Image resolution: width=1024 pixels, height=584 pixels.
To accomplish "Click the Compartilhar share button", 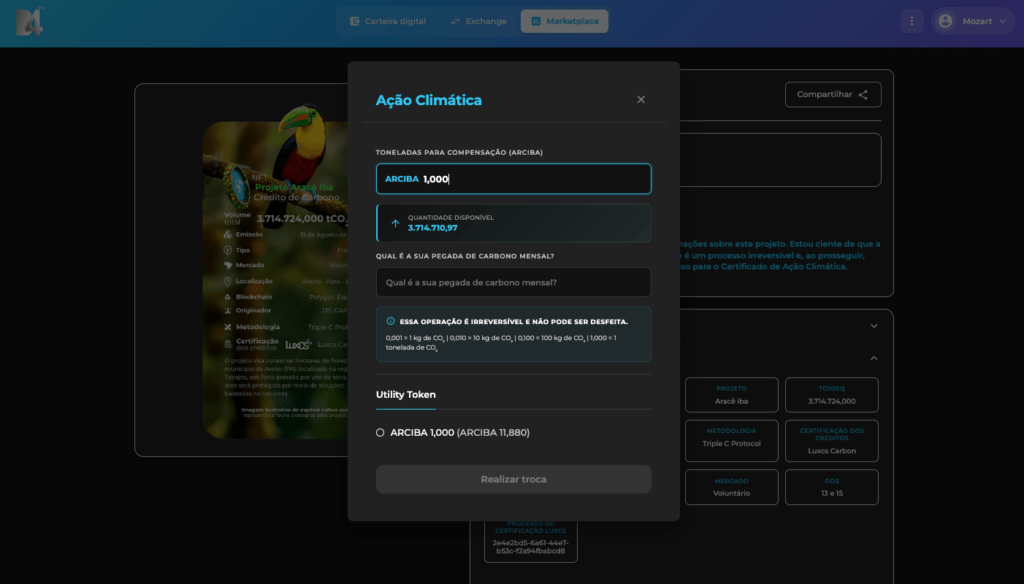I will tap(833, 95).
